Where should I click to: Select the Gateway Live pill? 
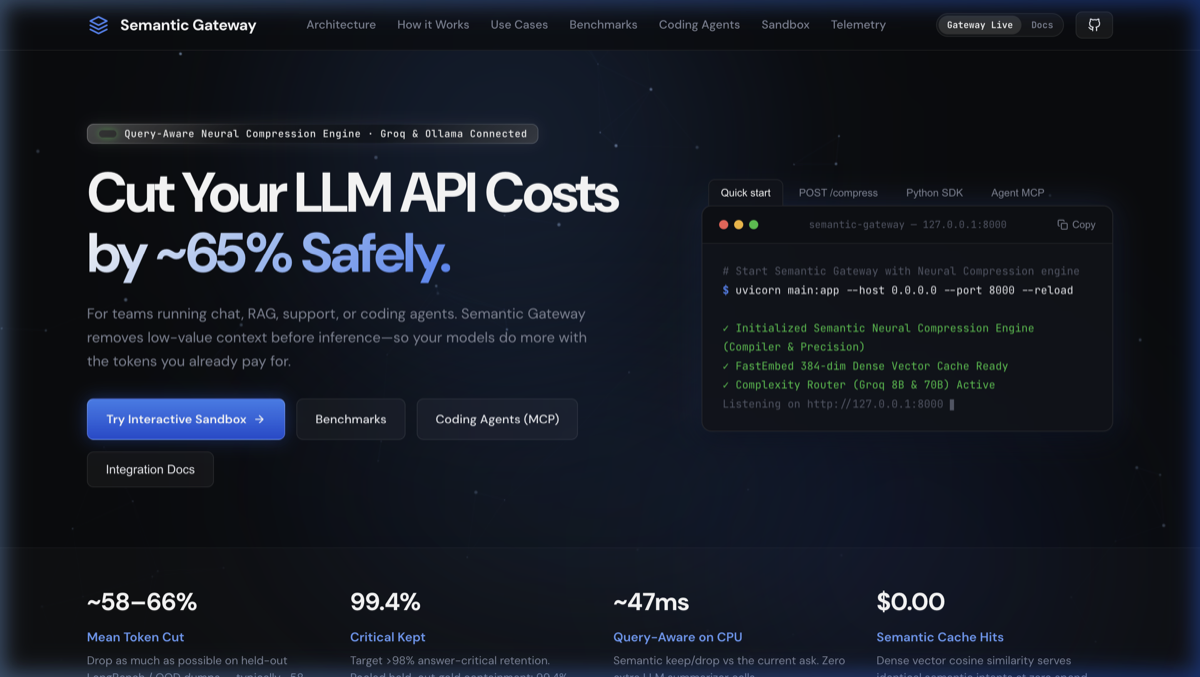(x=979, y=25)
